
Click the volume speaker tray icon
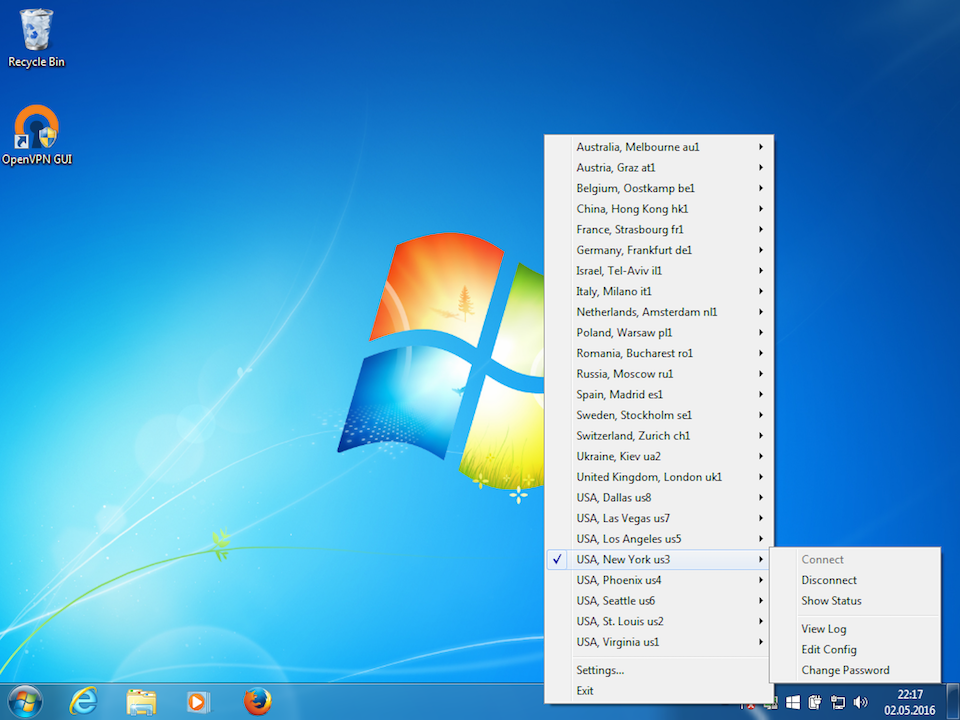tap(860, 702)
